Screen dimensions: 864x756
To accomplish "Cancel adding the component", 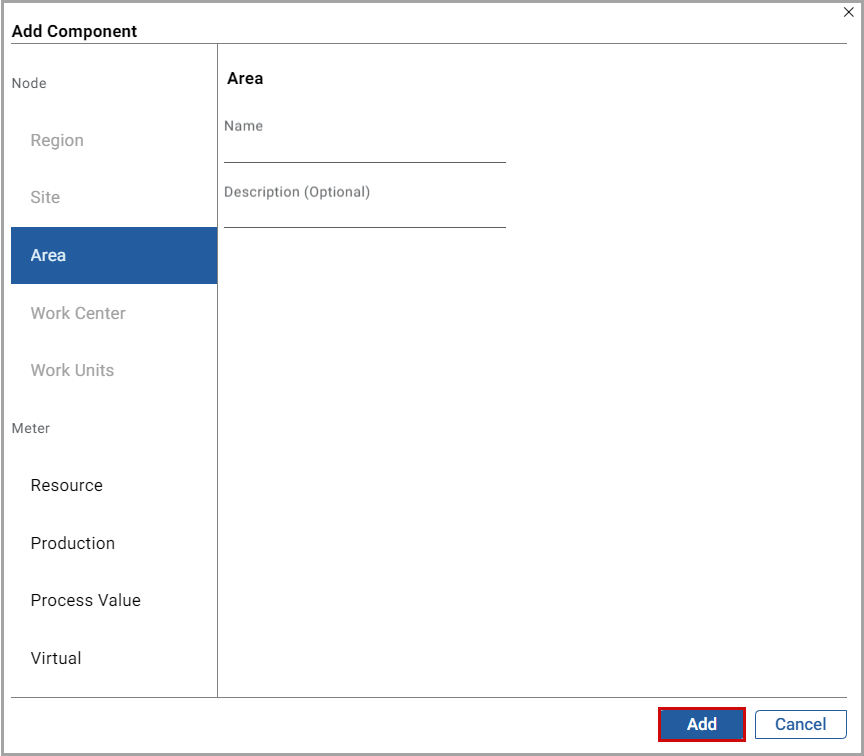I will pyautogui.click(x=800, y=724).
